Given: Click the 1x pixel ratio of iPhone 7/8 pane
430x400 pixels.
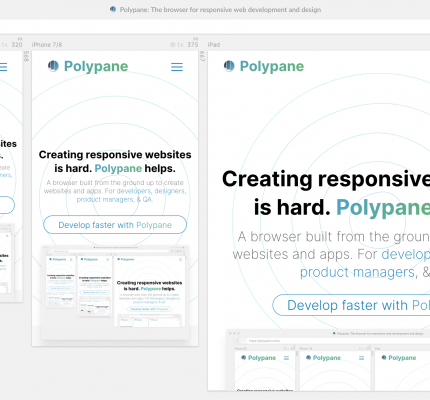Looking at the screenshot, I should tap(180, 45).
